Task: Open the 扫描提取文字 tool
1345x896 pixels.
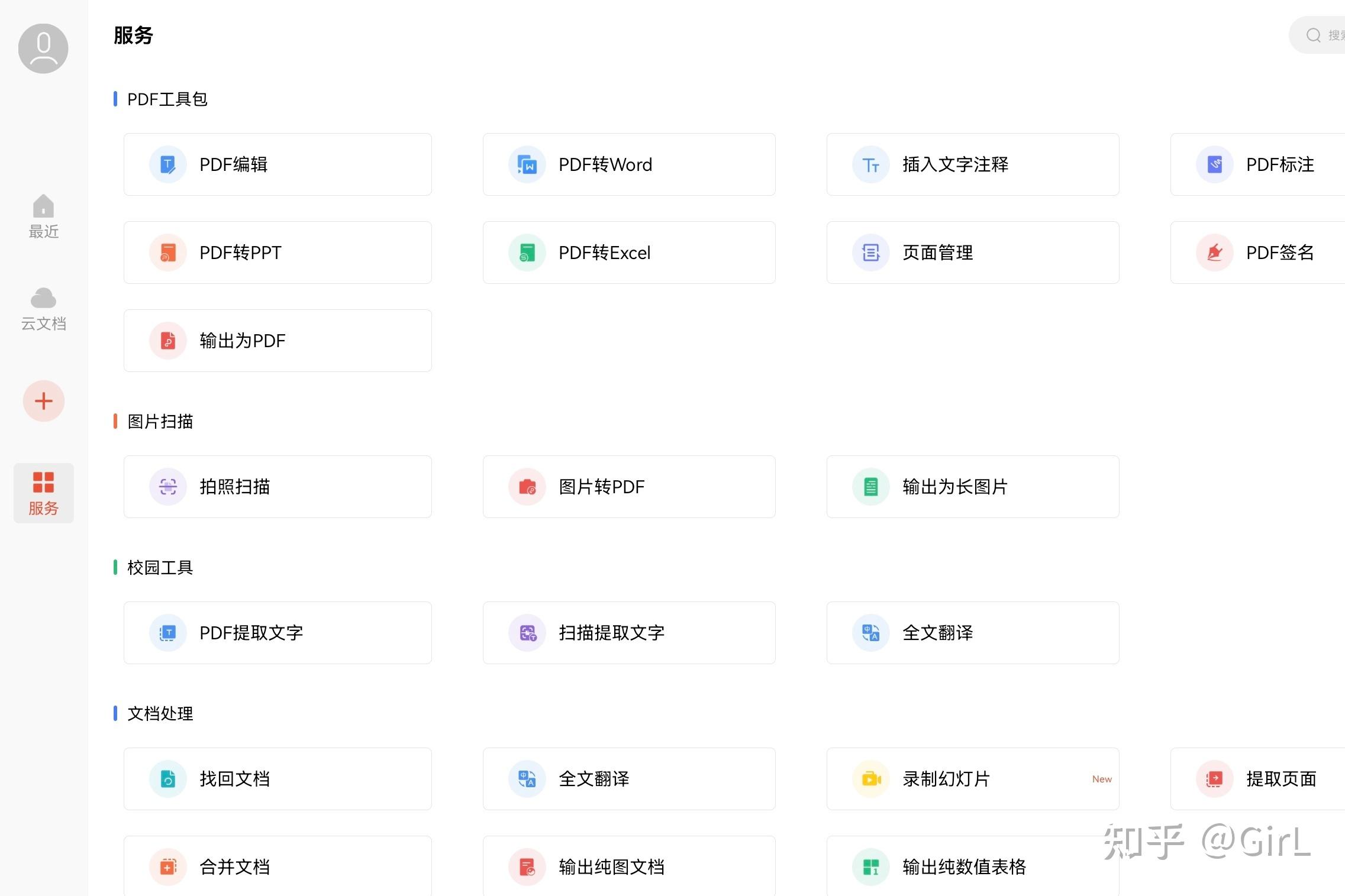Action: coord(628,632)
